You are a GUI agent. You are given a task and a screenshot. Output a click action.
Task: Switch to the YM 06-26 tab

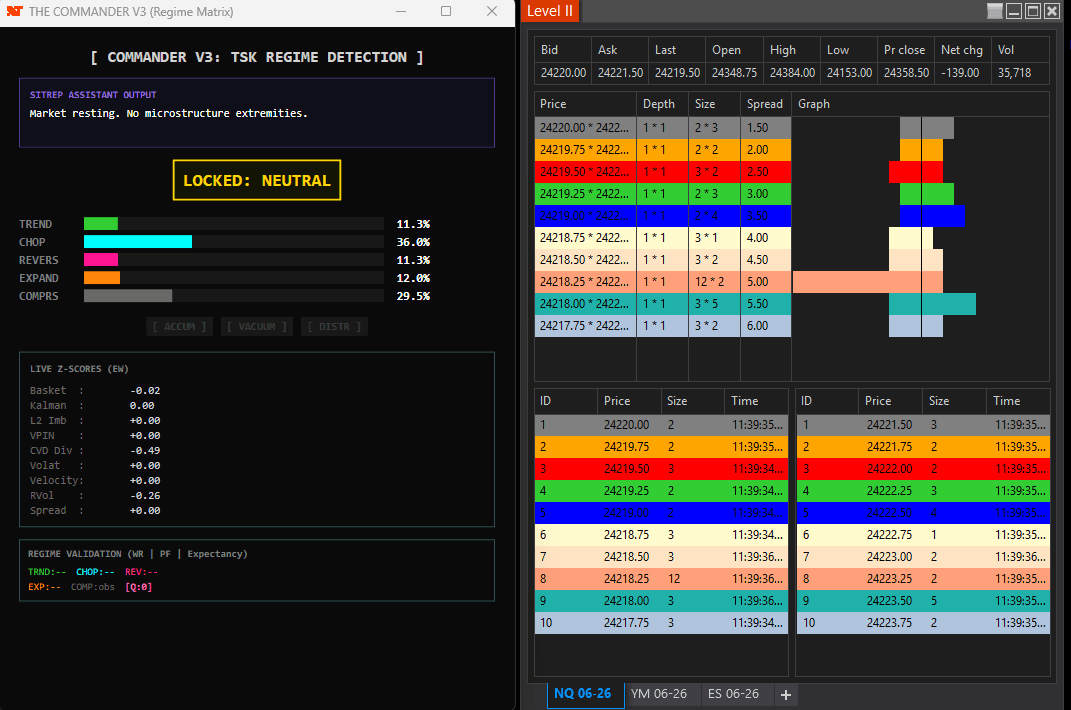659,694
